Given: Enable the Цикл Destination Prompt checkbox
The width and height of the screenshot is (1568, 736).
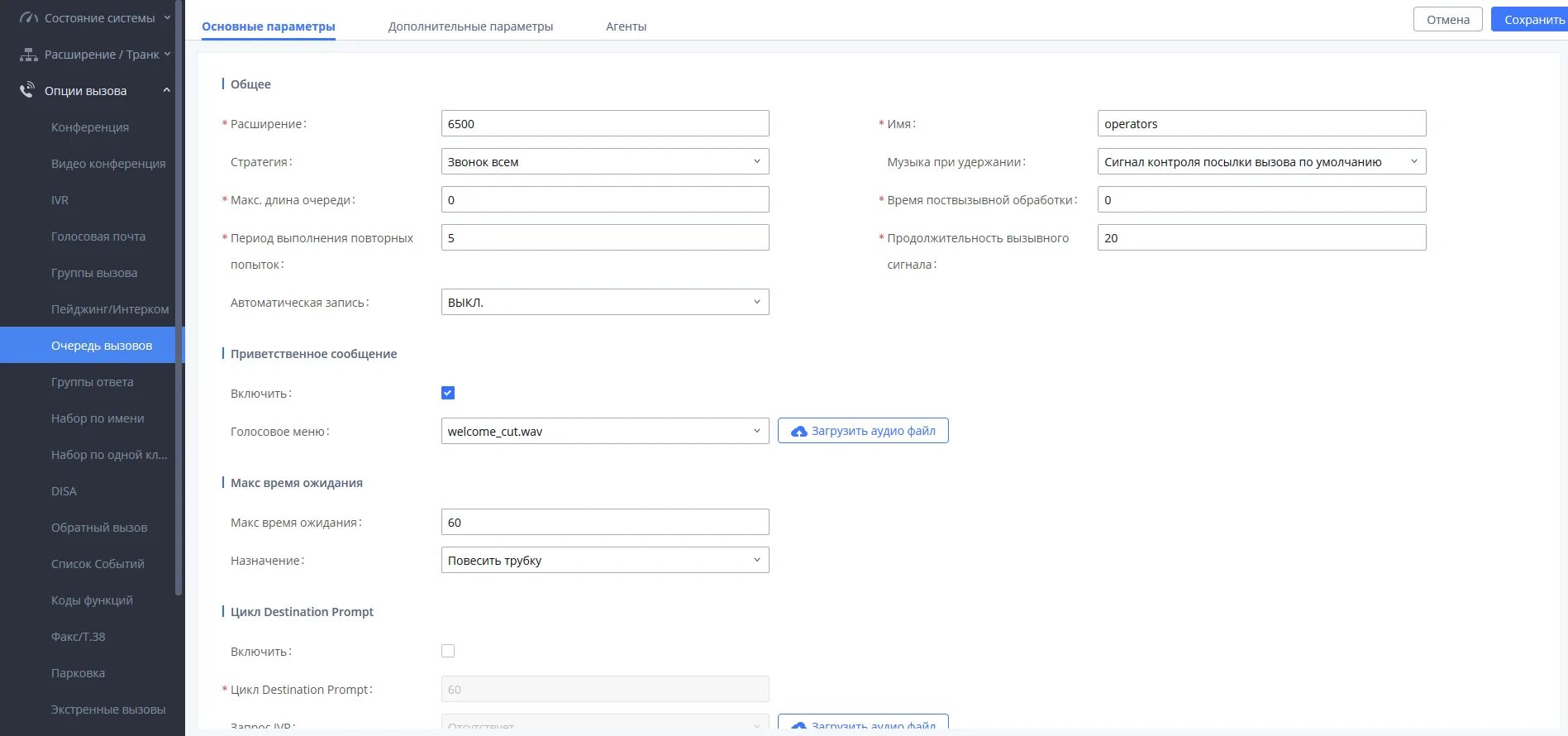Looking at the screenshot, I should [448, 651].
